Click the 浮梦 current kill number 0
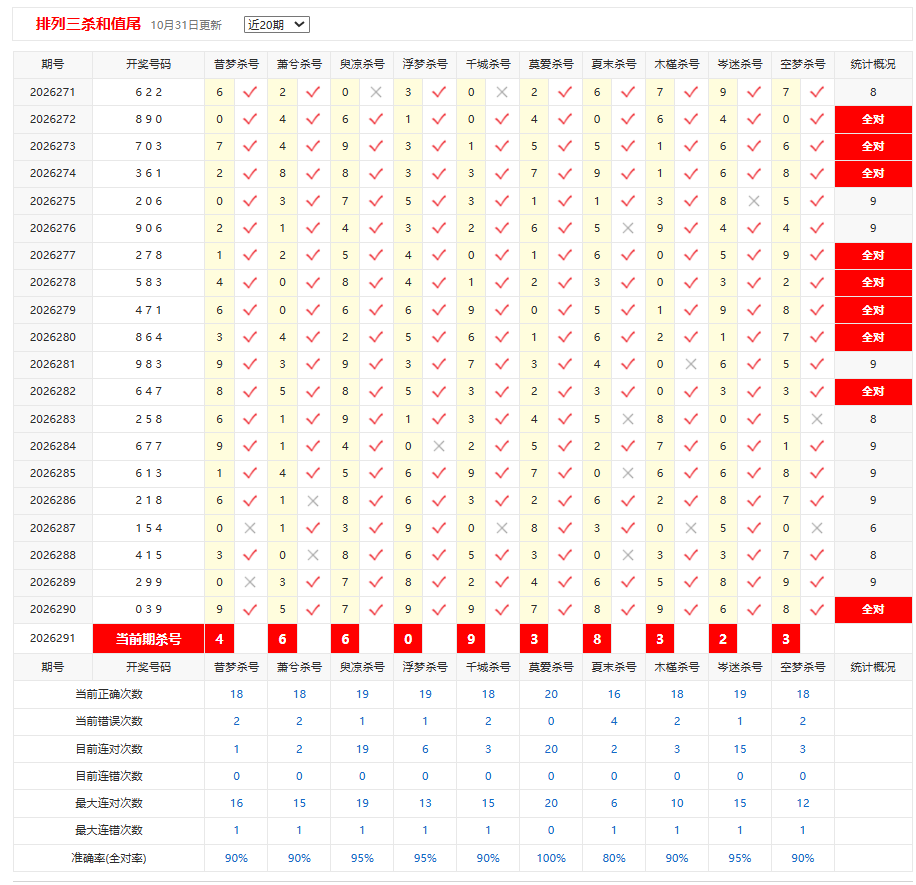The height and width of the screenshot is (885, 916). coord(408,639)
